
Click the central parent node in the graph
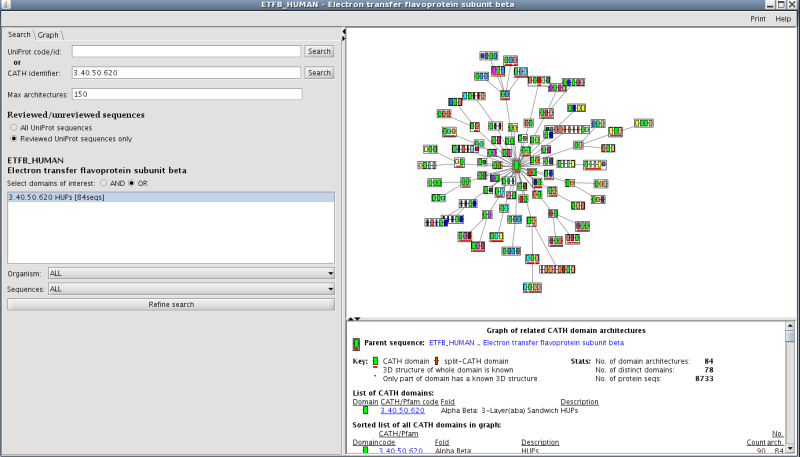(516, 165)
